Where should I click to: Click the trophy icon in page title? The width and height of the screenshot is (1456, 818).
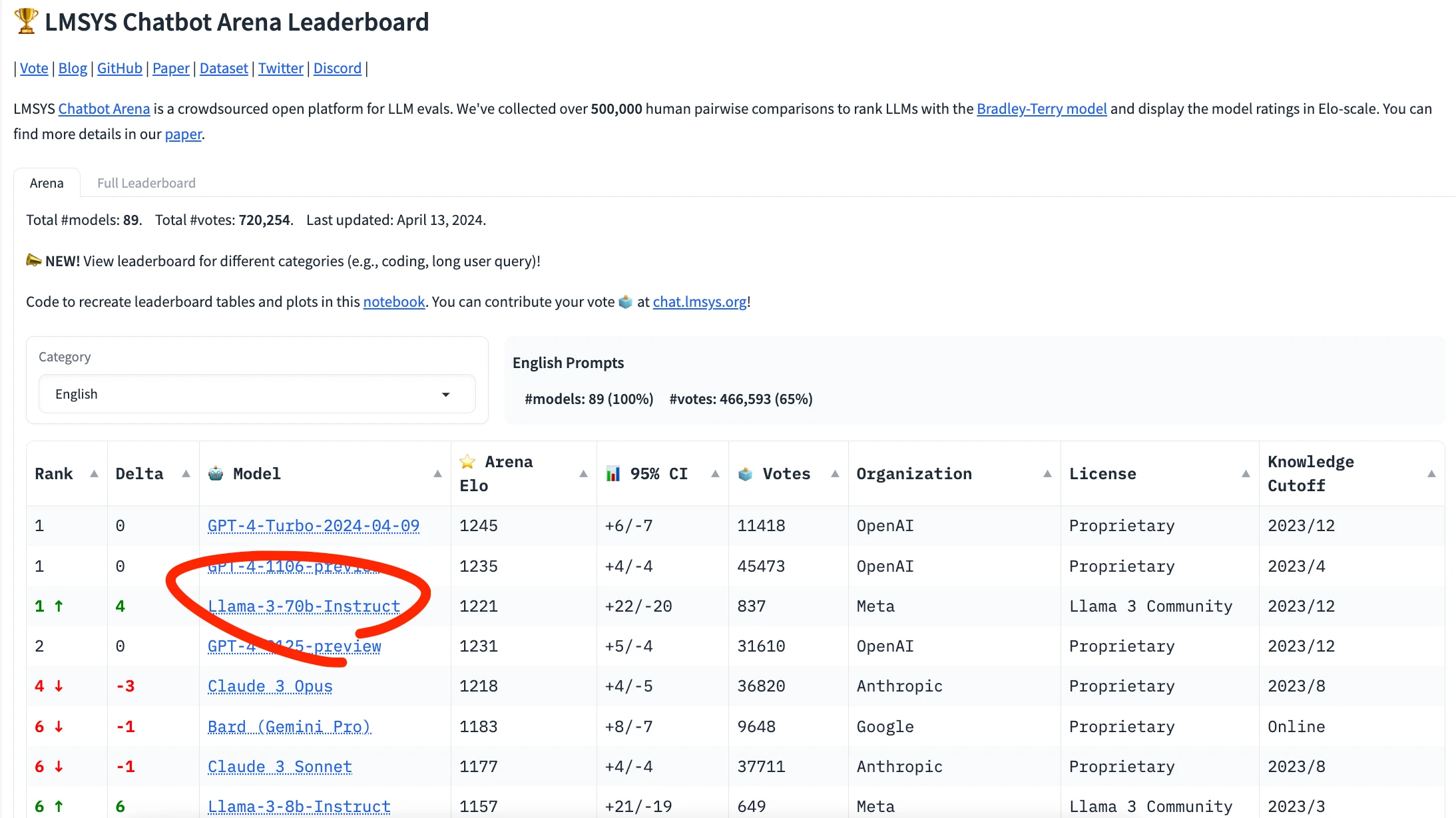26,21
